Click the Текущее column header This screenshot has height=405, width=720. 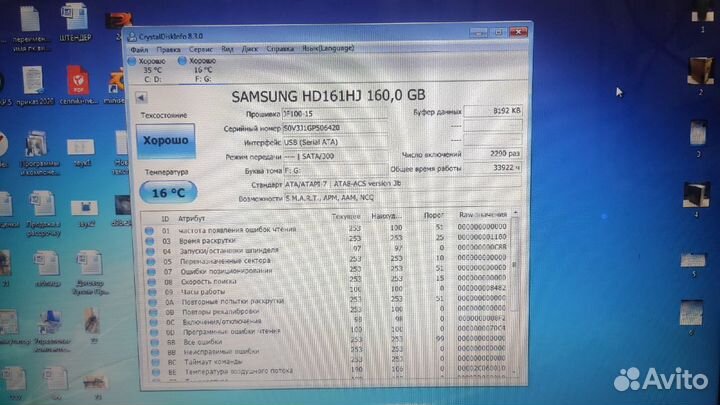click(346, 216)
